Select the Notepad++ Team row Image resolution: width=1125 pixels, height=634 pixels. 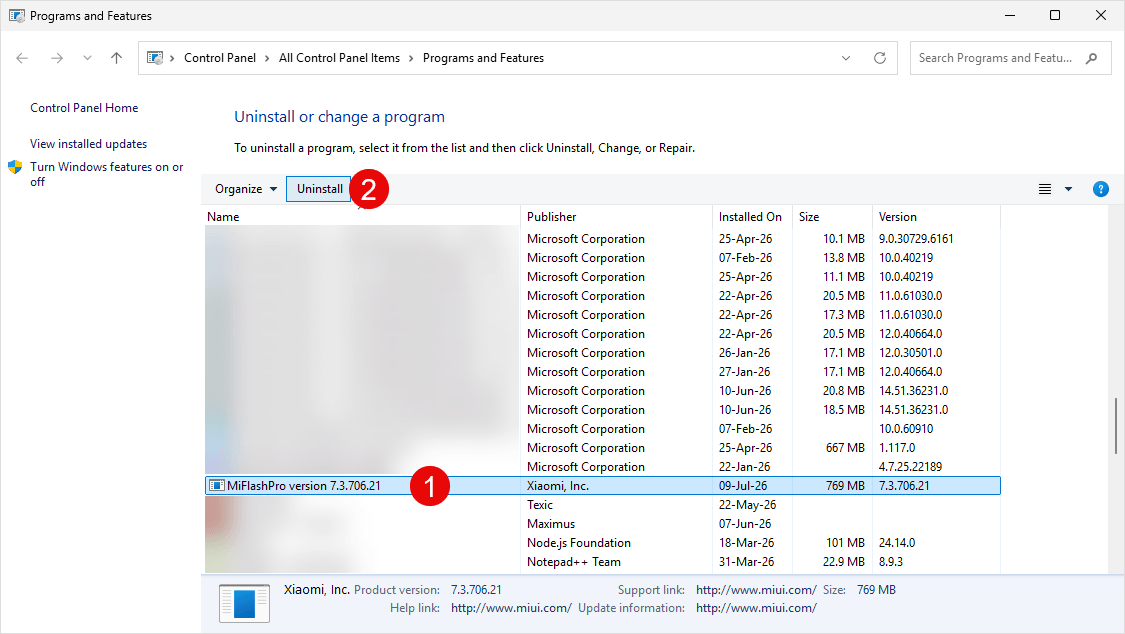click(x=574, y=562)
